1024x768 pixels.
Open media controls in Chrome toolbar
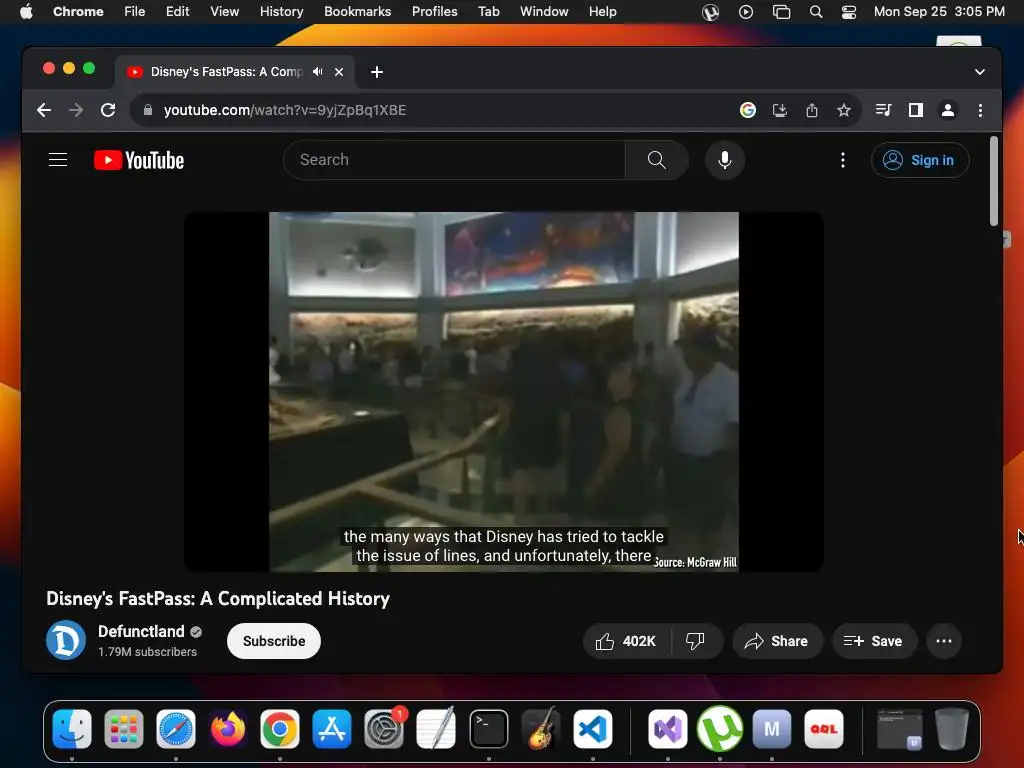(x=884, y=110)
